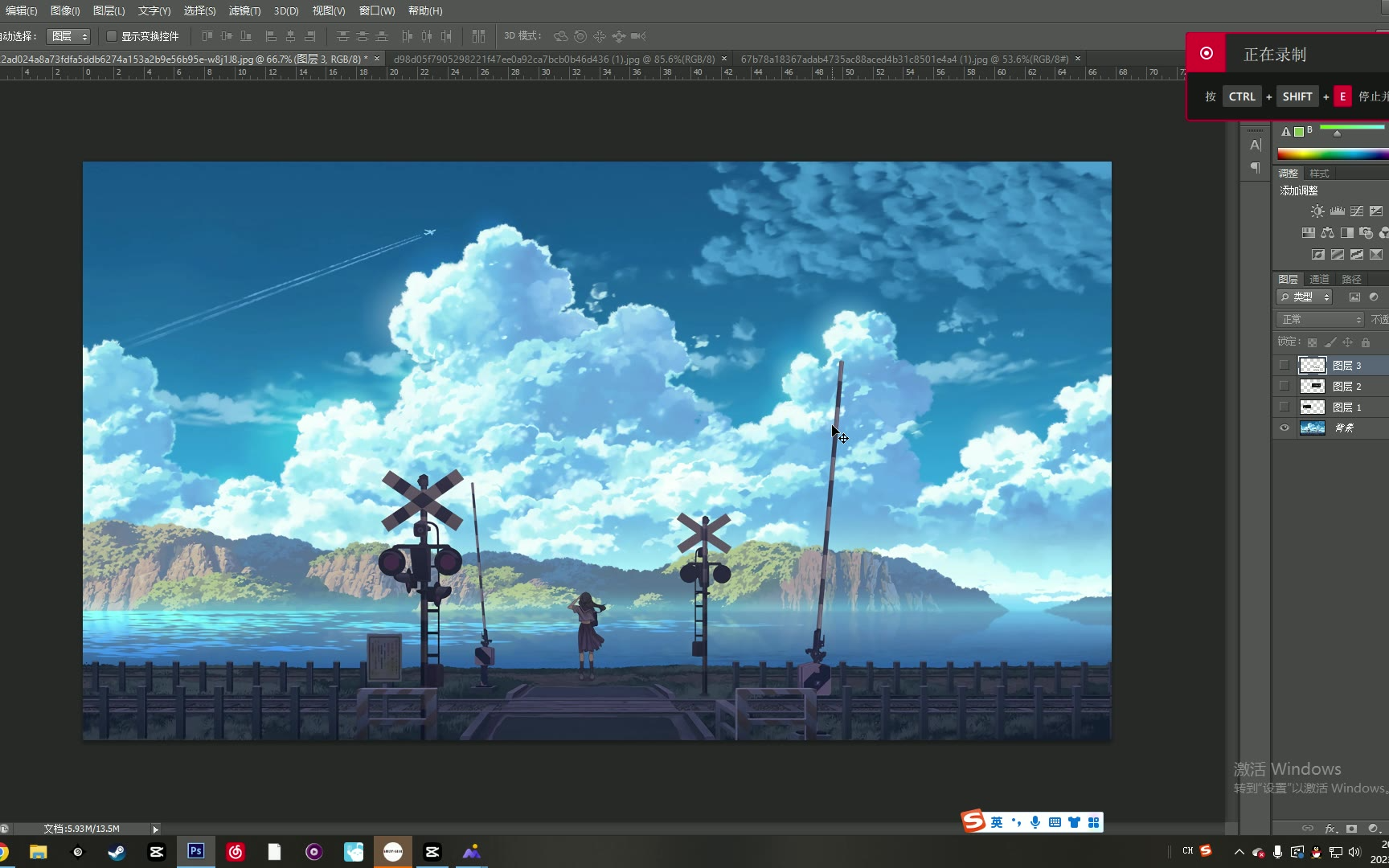The width and height of the screenshot is (1389, 868).
Task: Open the 图像(I) menu
Action: tap(65, 10)
